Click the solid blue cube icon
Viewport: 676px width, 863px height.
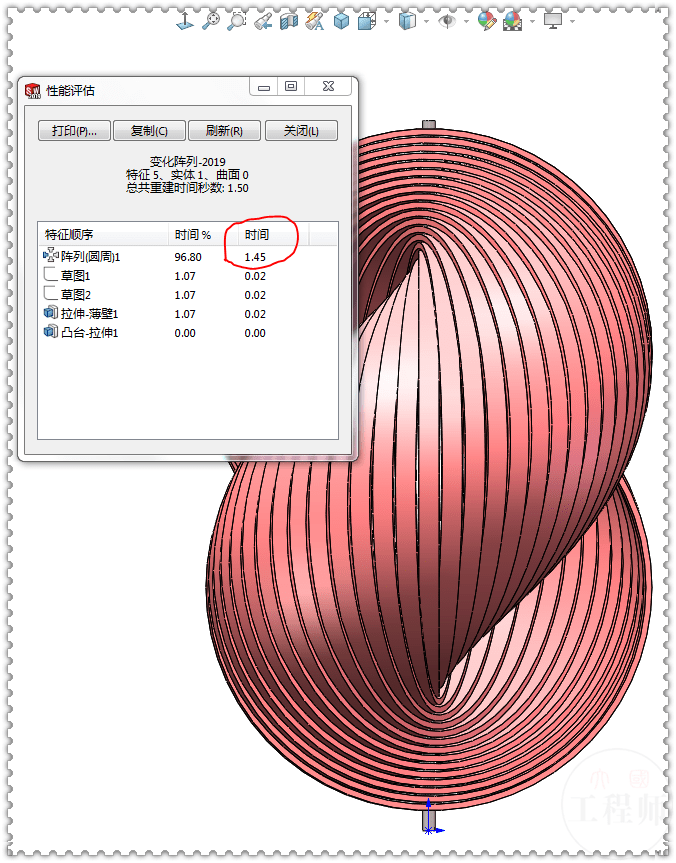coord(341,21)
